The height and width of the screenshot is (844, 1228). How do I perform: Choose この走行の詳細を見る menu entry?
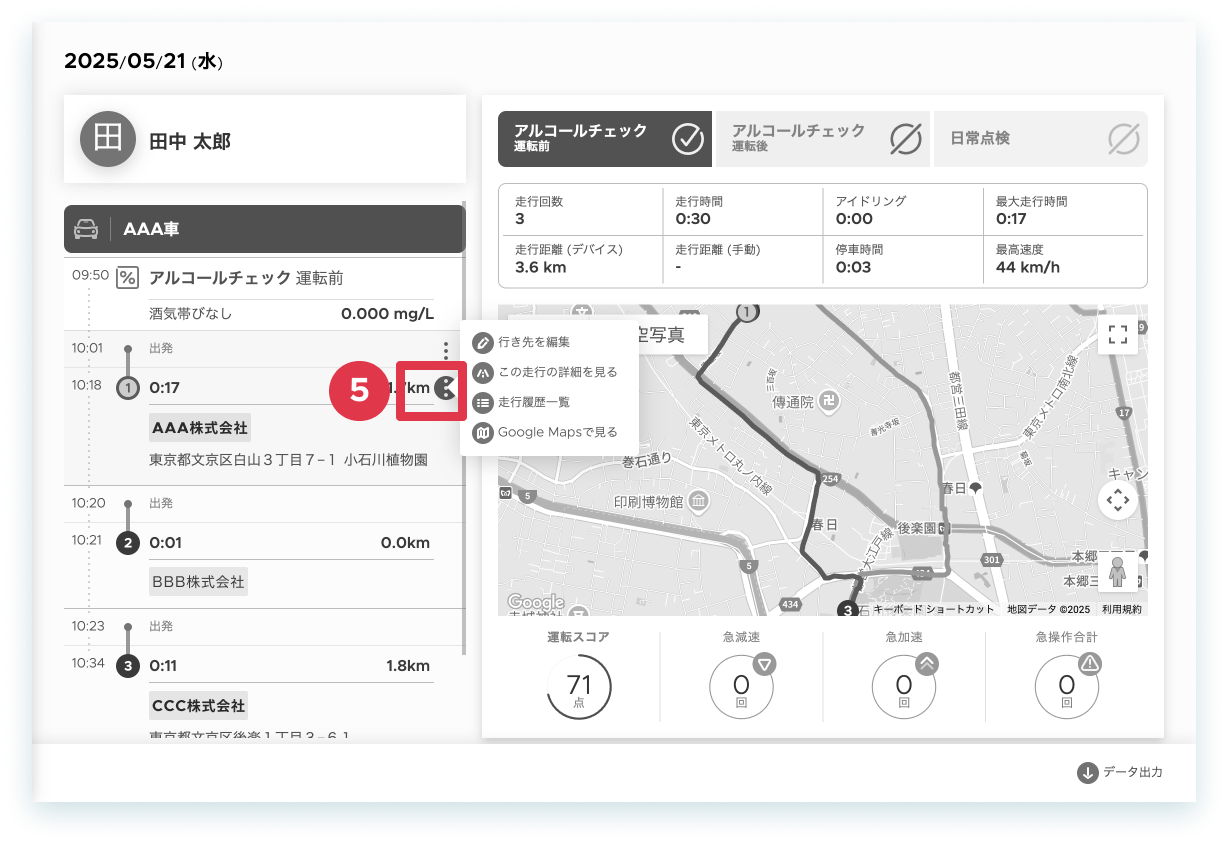[545, 372]
